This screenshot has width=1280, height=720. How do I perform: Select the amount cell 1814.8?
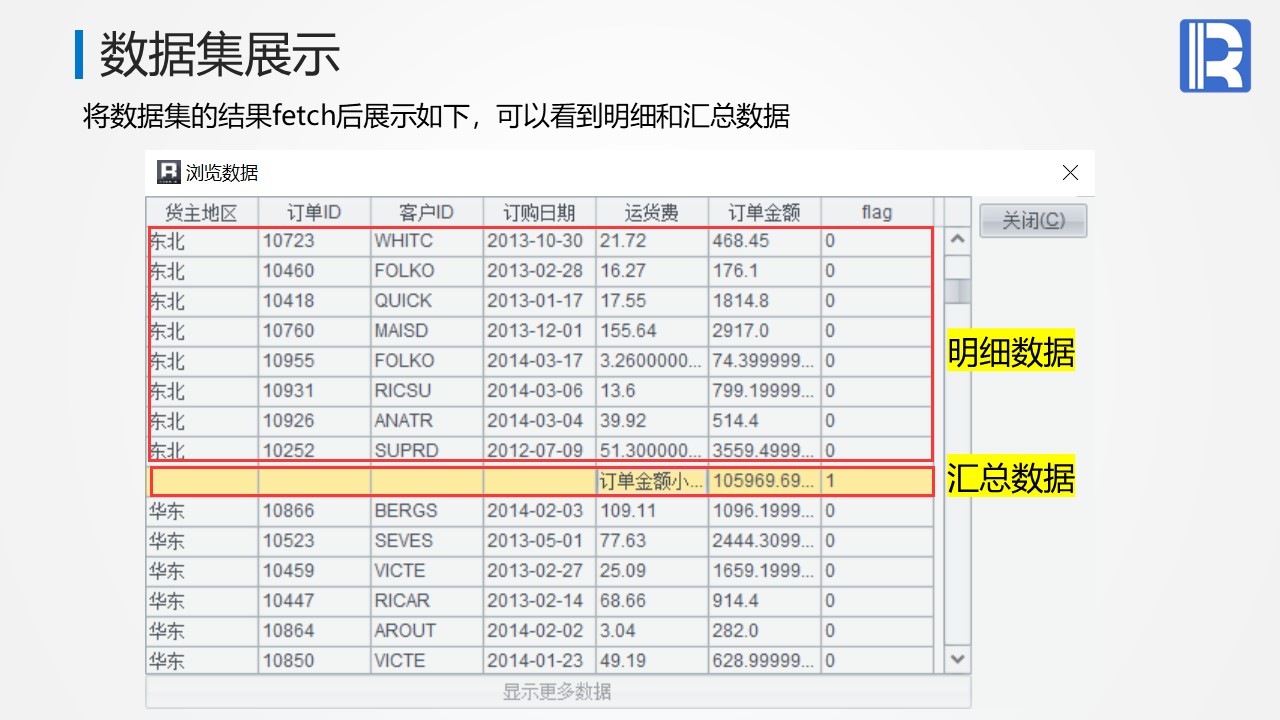pos(765,301)
